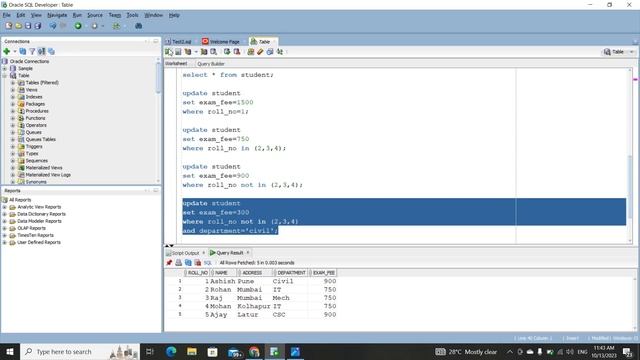Screen dimensions: 640x360
Task: Click the red pin icon in Query Result
Action: [169, 262]
